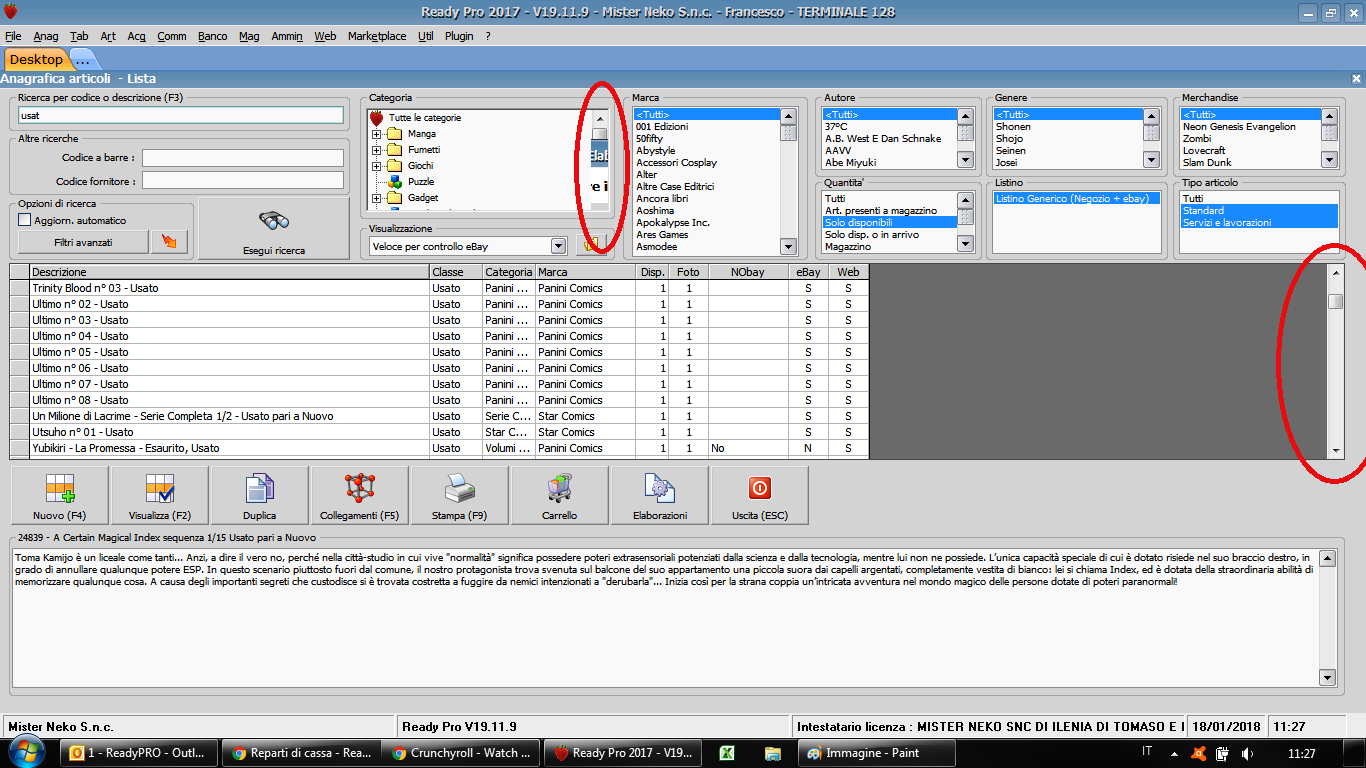This screenshot has height=768, width=1366.
Task: Click the Nuovo (F4) button
Action: point(60,495)
